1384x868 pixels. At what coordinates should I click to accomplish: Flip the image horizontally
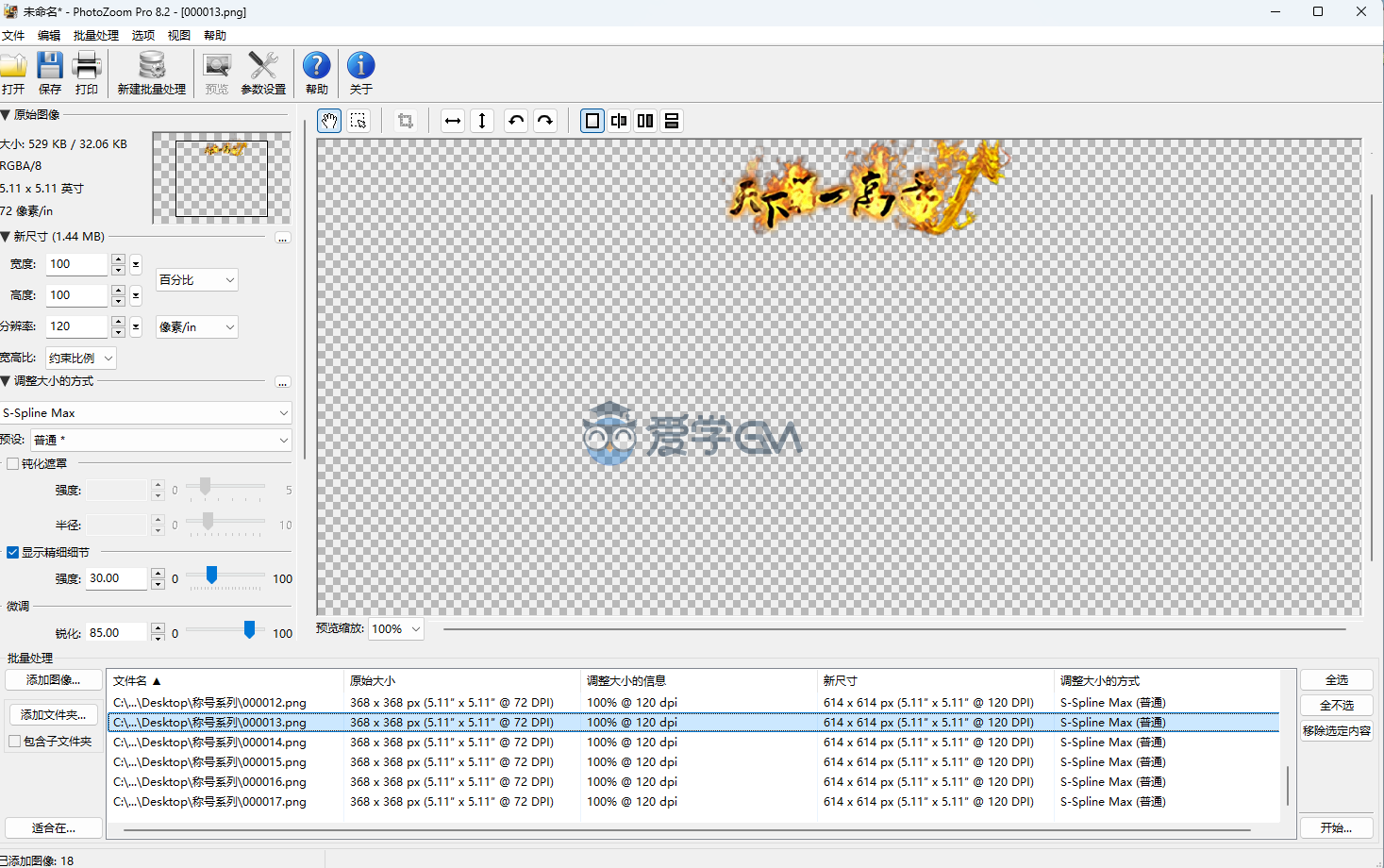(x=453, y=121)
